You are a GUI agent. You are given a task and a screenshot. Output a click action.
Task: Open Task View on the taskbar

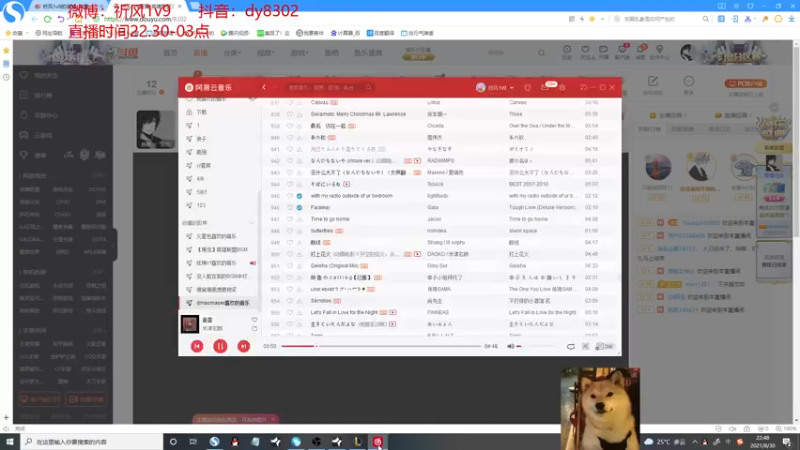(x=193, y=441)
